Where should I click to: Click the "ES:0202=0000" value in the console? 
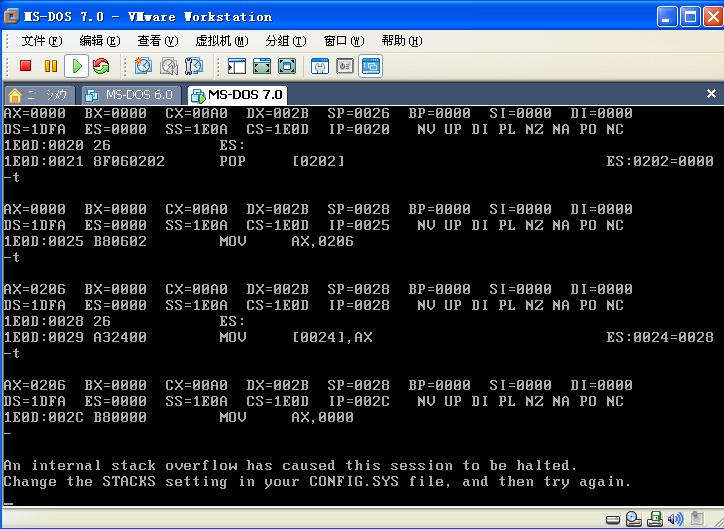click(660, 161)
